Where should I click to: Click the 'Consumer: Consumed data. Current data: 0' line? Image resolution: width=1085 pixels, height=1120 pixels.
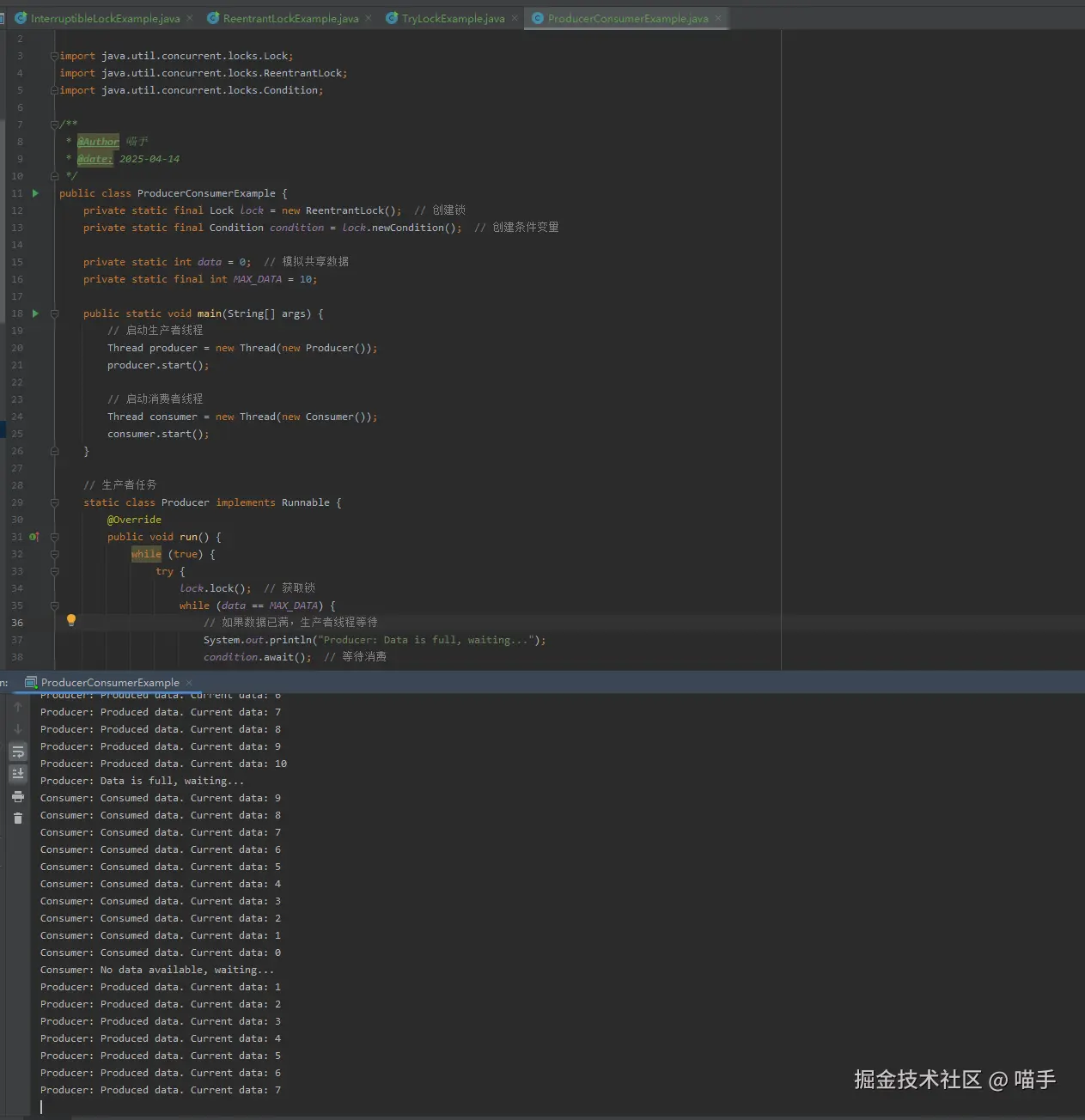(161, 953)
